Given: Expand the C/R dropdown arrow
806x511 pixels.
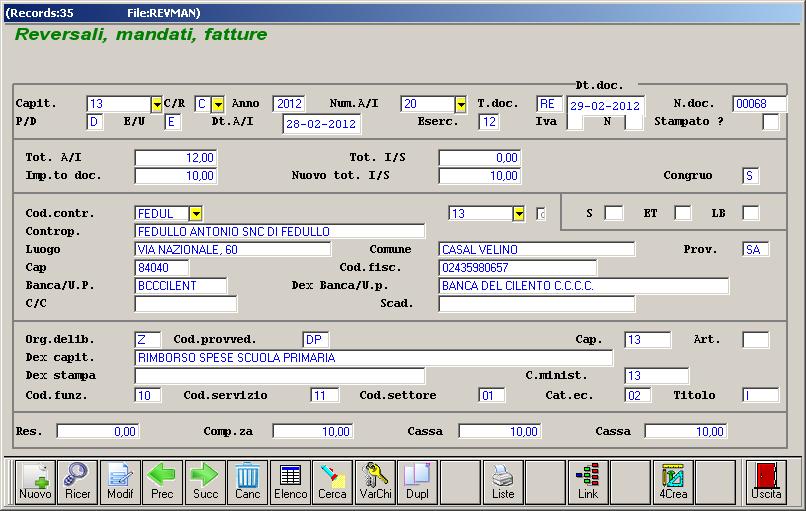Looking at the screenshot, I should tap(218, 104).
